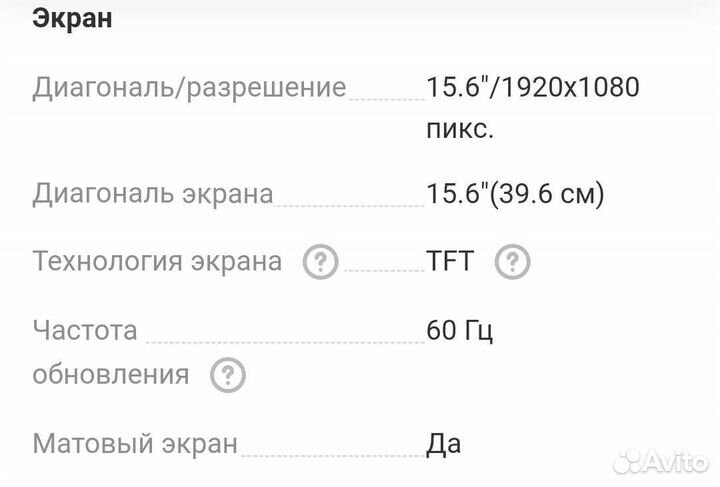This screenshot has width=720, height=487.
Task: Click the Технология экрана label text
Action: pyautogui.click(x=157, y=262)
